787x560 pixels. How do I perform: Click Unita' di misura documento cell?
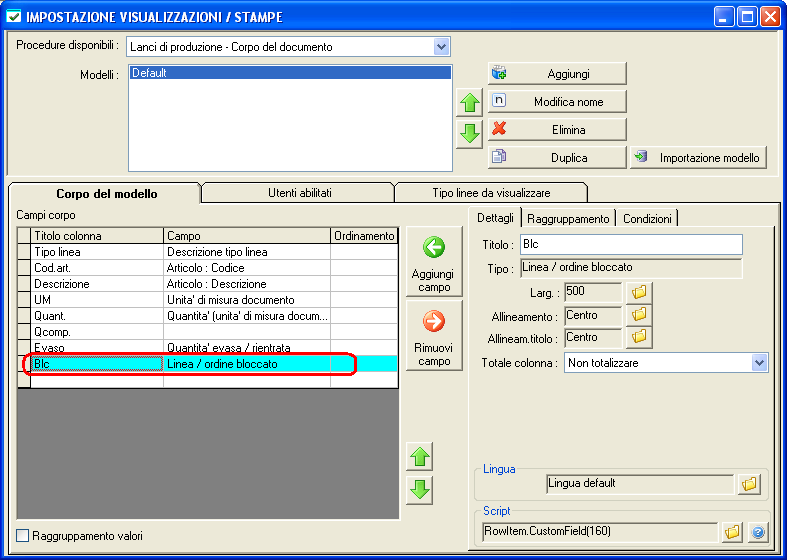[247, 300]
